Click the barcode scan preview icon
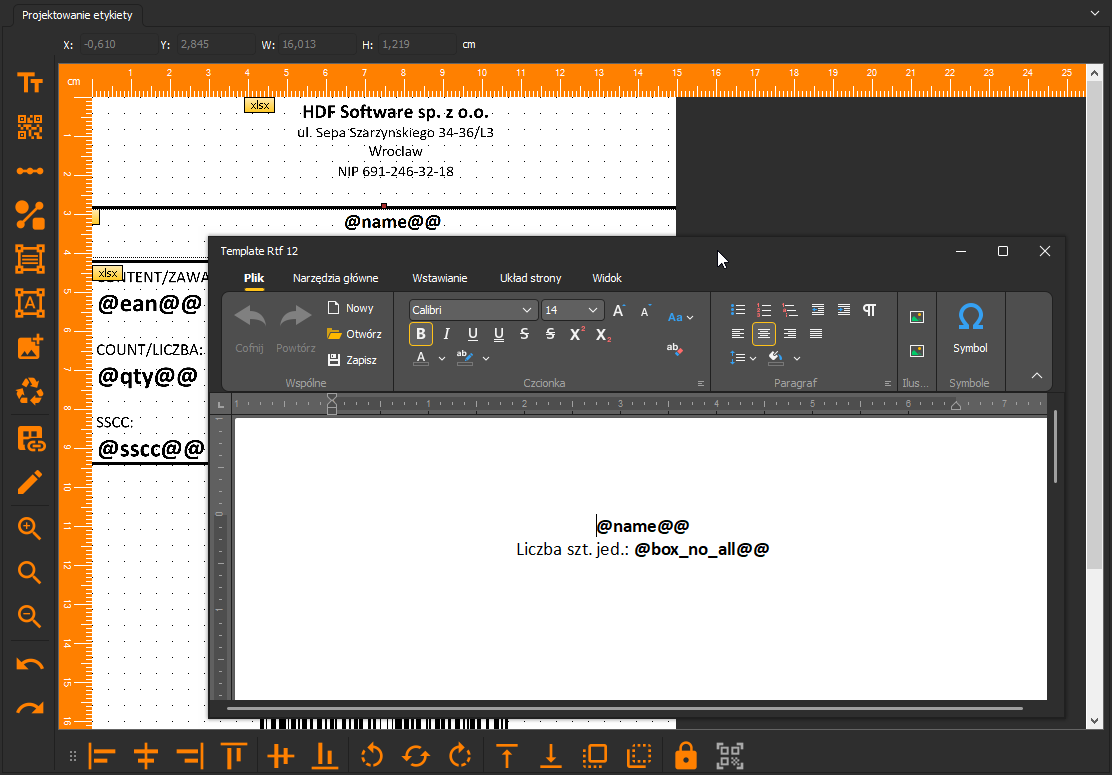This screenshot has height=775, width=1112. pyautogui.click(x=730, y=756)
